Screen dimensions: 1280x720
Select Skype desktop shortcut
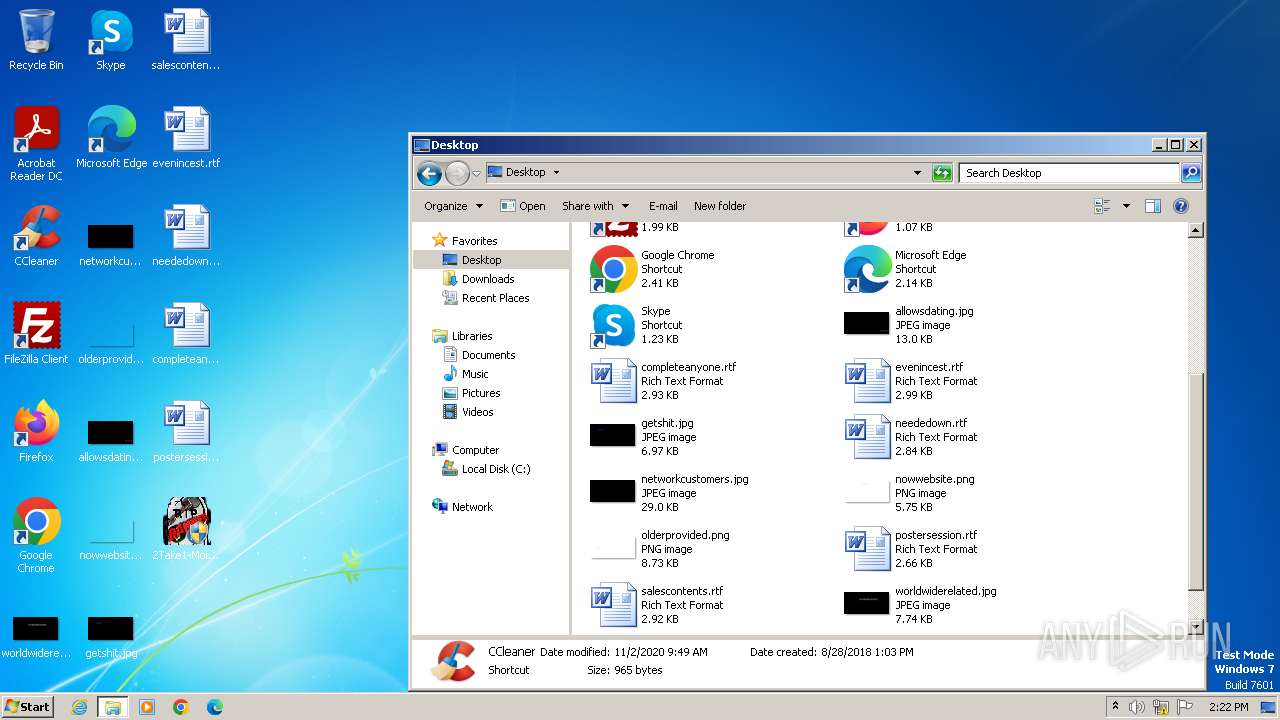click(111, 40)
